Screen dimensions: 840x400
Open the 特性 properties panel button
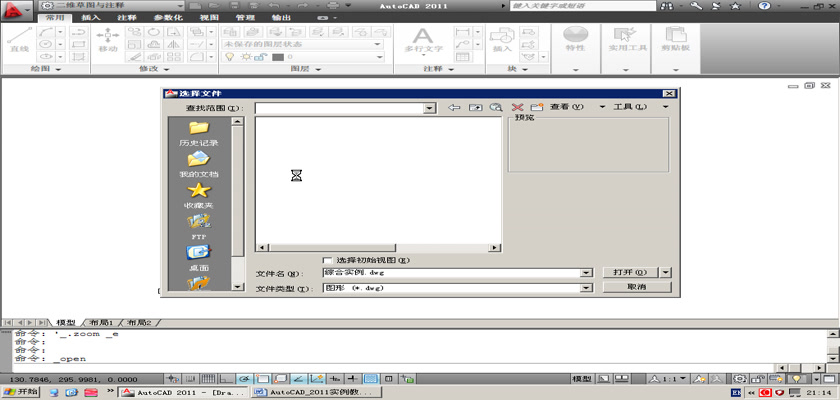(575, 40)
